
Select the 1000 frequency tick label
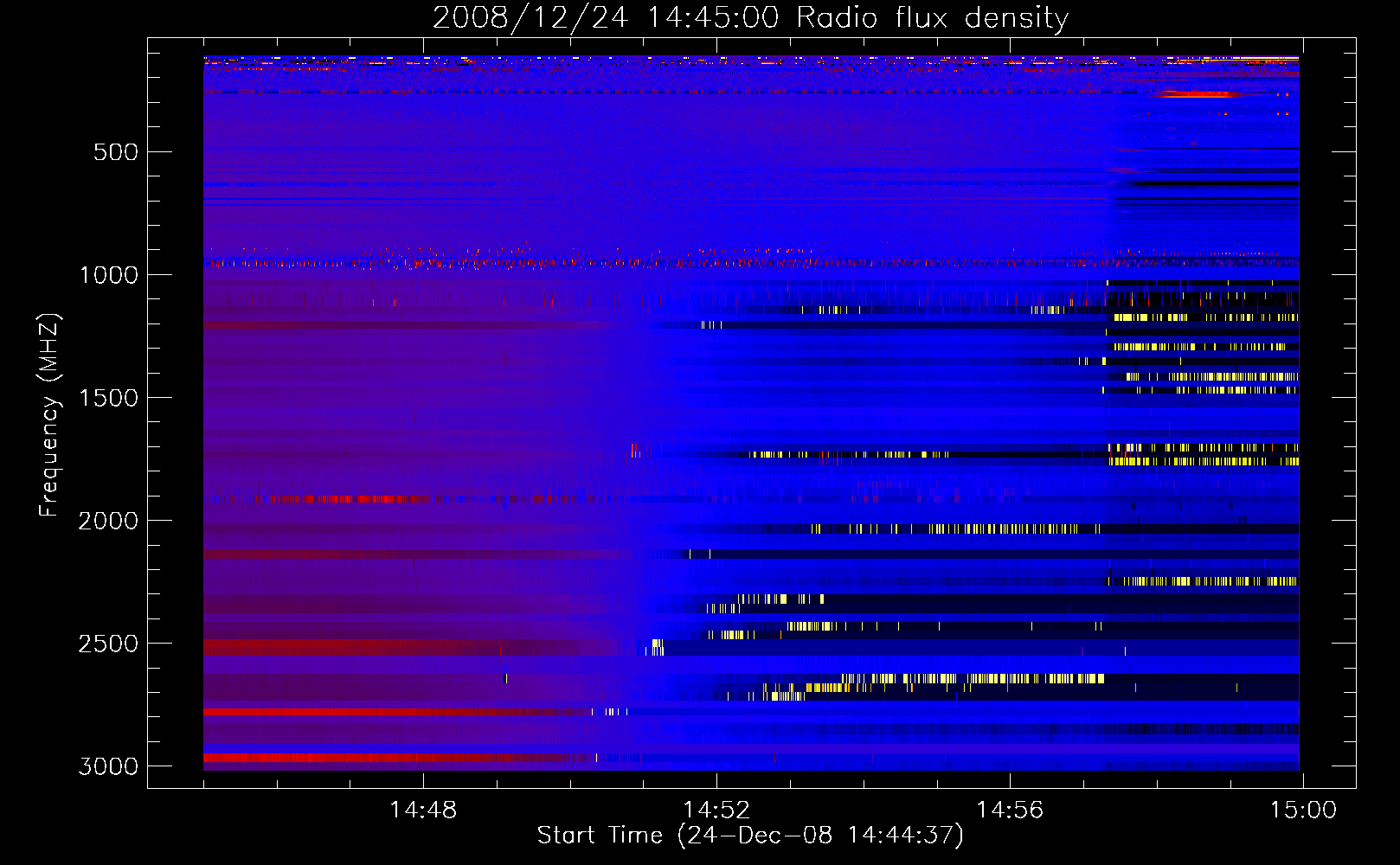pyautogui.click(x=108, y=275)
